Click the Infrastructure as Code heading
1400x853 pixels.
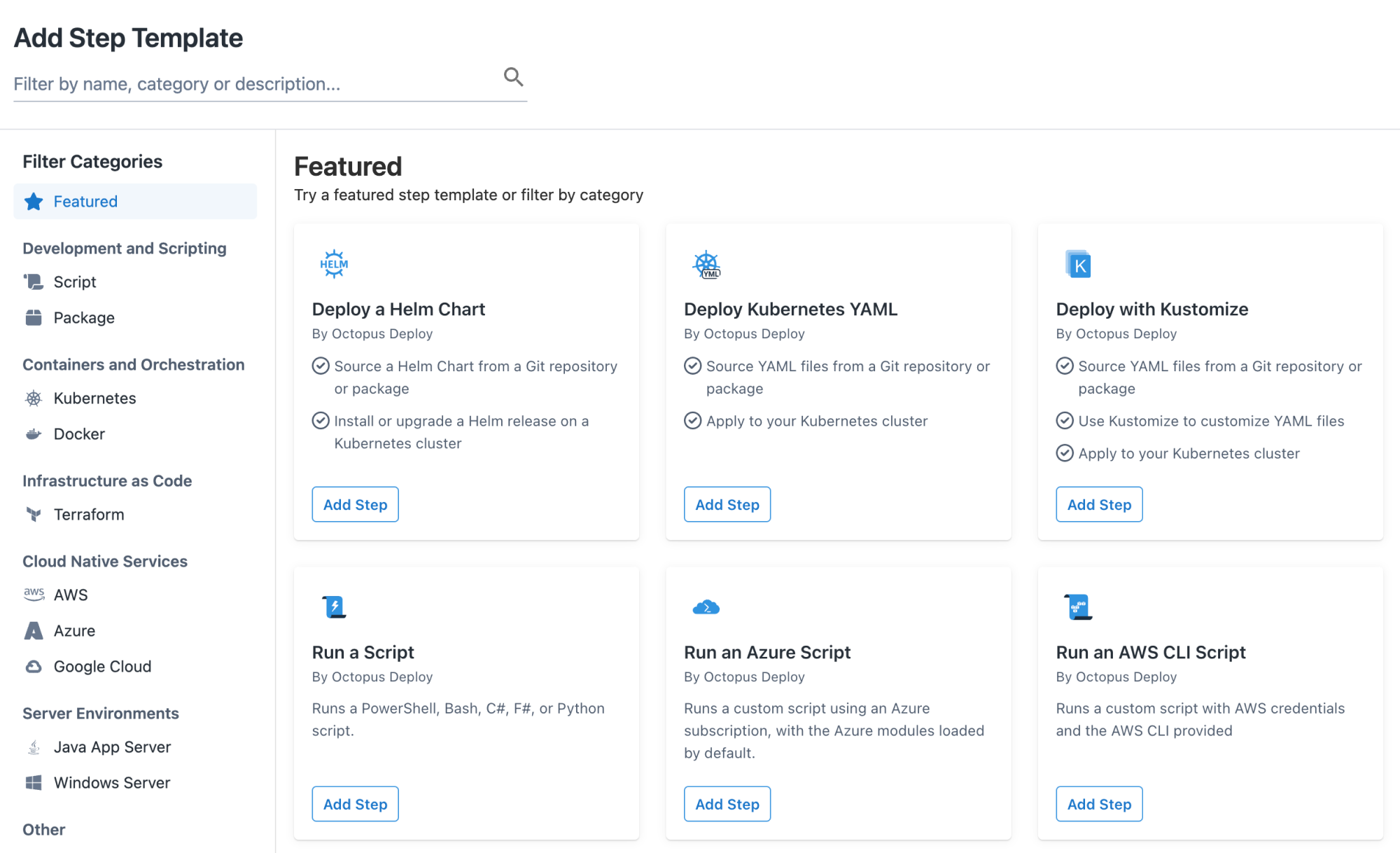tap(107, 481)
